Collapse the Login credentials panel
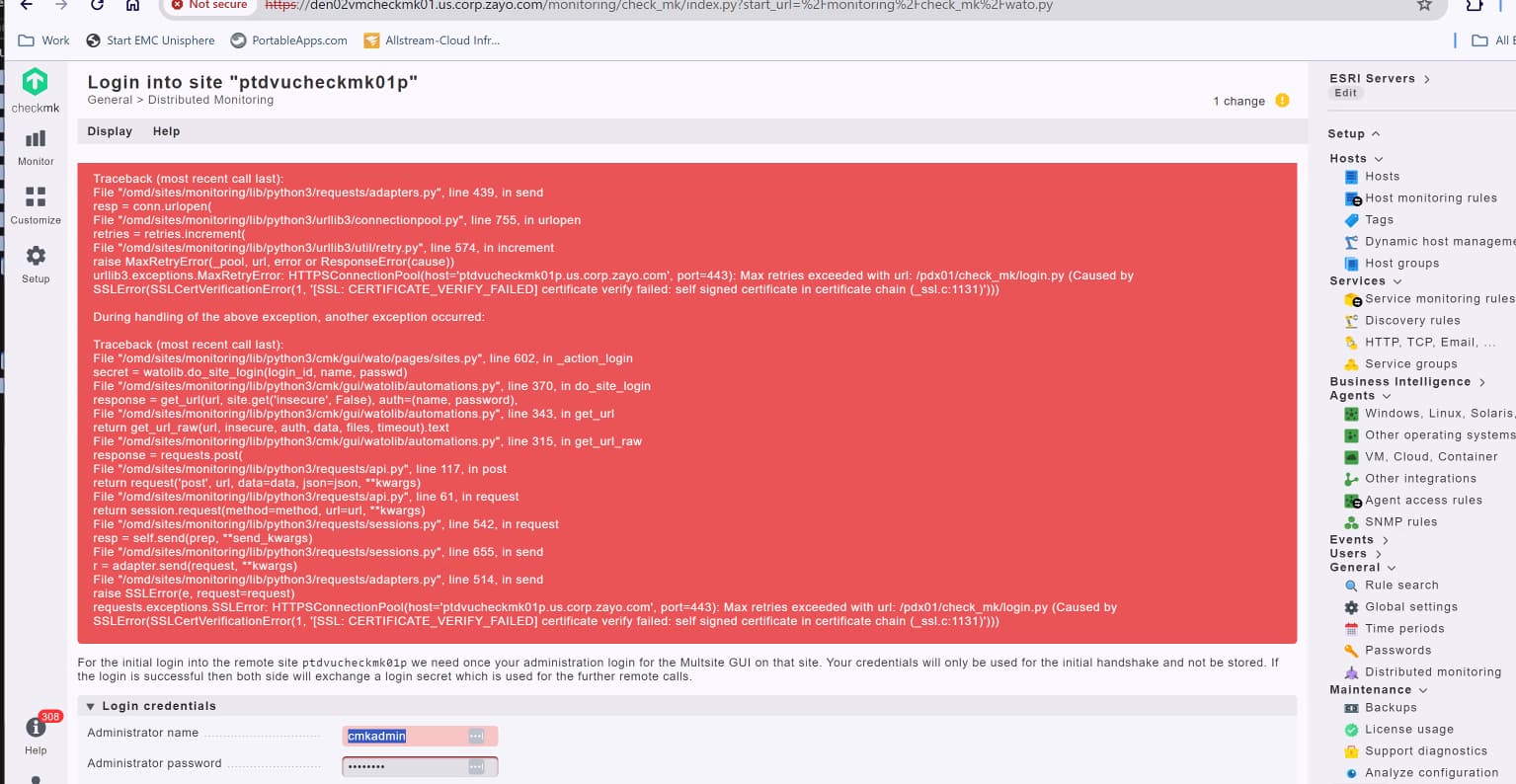This screenshot has height=784, width=1516. tap(90, 705)
